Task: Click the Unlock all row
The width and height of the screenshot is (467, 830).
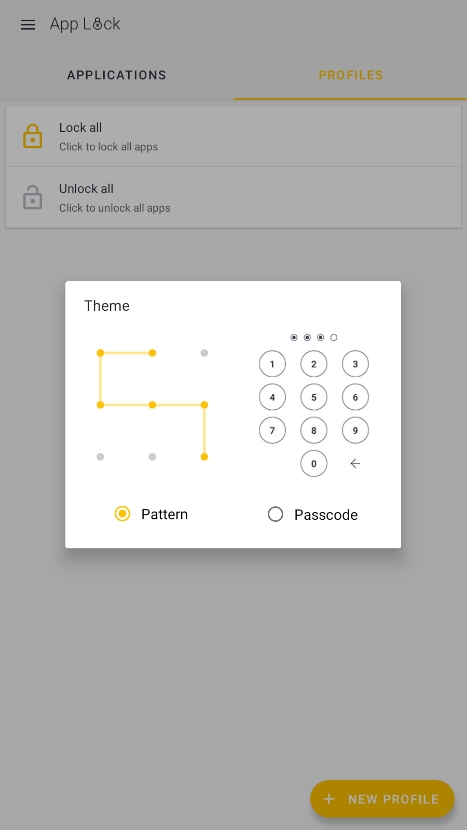Action: [x=234, y=197]
